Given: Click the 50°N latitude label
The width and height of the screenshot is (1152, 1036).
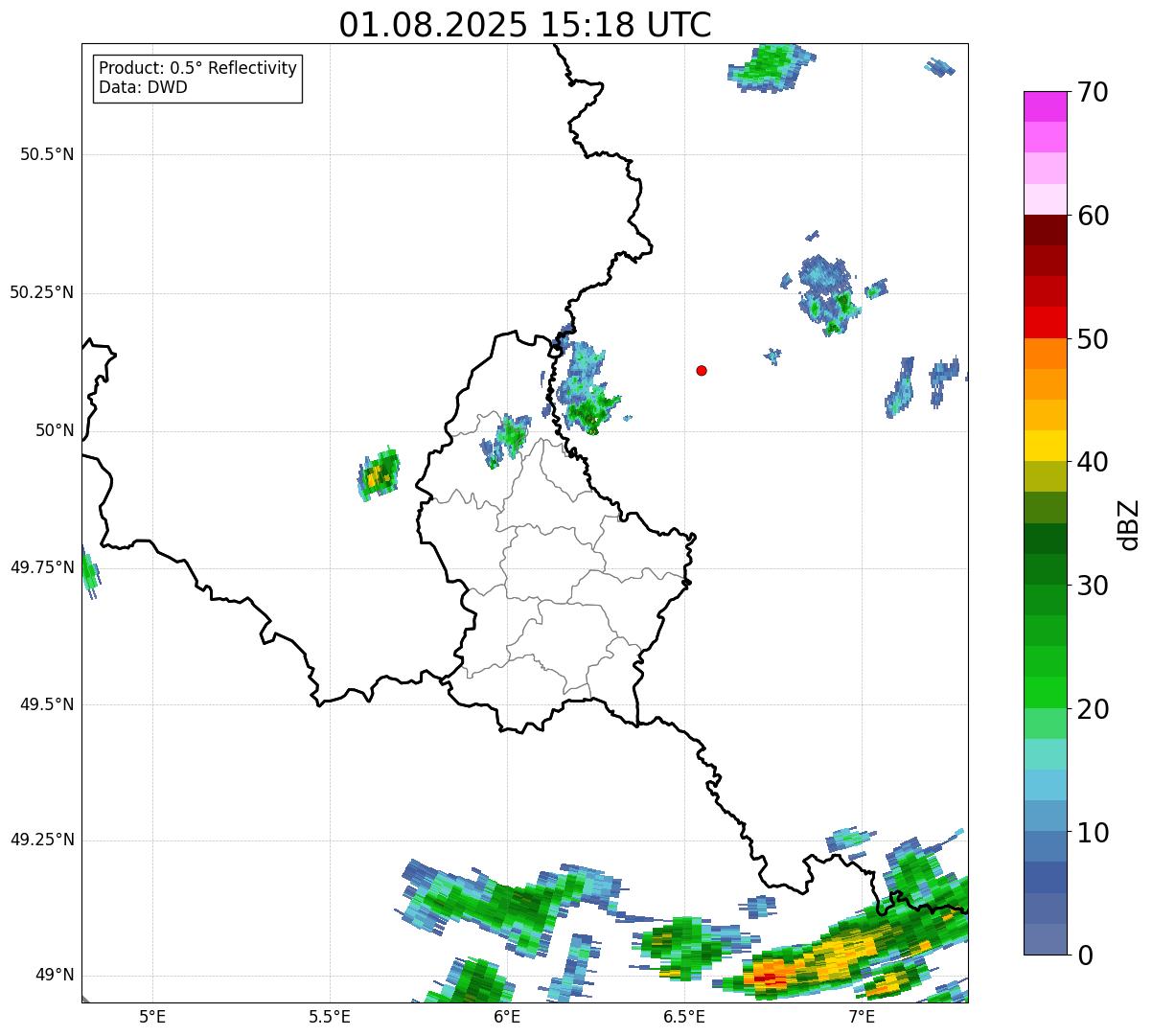Looking at the screenshot, I should pyautogui.click(x=55, y=430).
